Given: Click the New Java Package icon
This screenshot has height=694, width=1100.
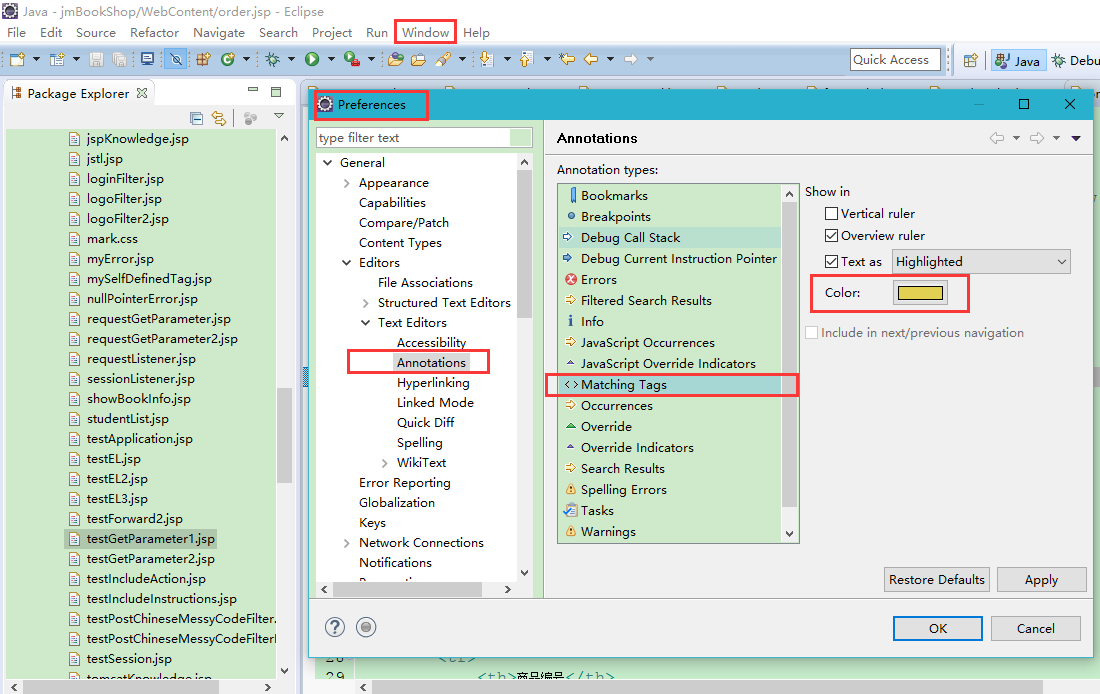Looking at the screenshot, I should pyautogui.click(x=203, y=60).
